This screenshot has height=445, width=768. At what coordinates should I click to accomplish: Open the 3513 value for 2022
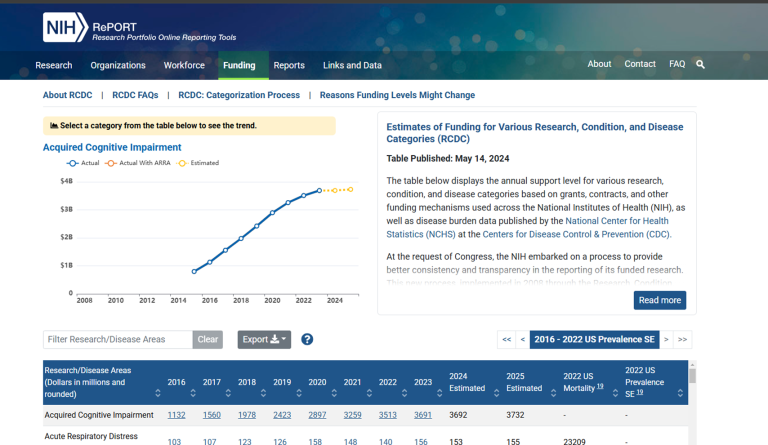tap(388, 415)
